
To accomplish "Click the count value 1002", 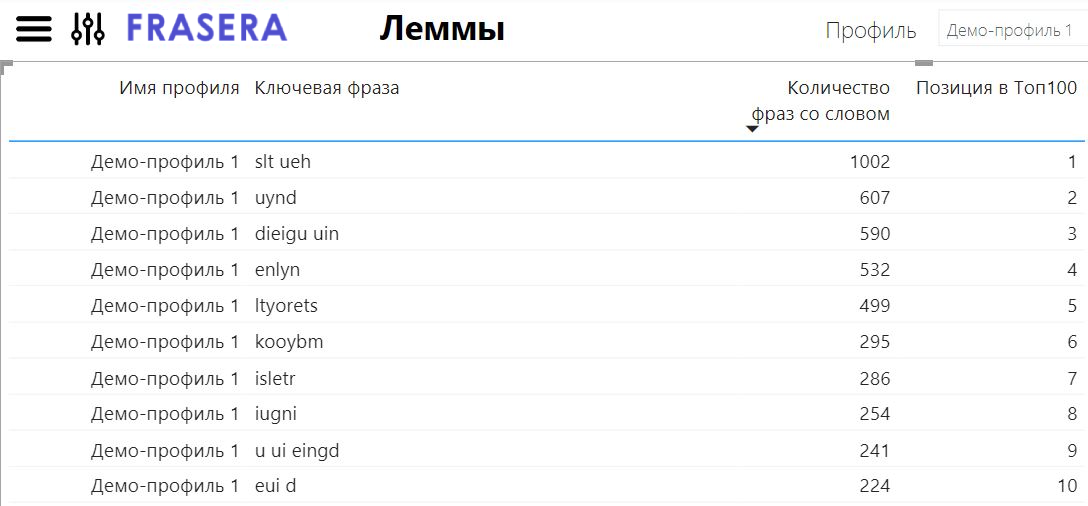I will (868, 162).
